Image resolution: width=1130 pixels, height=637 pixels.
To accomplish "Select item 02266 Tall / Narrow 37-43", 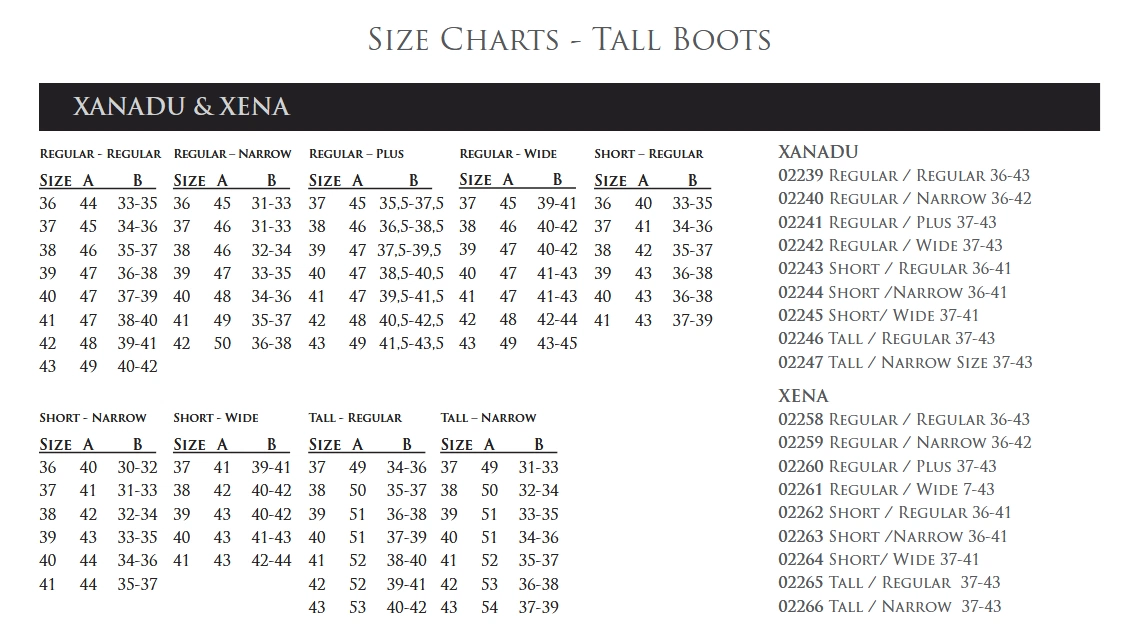I will point(890,606).
